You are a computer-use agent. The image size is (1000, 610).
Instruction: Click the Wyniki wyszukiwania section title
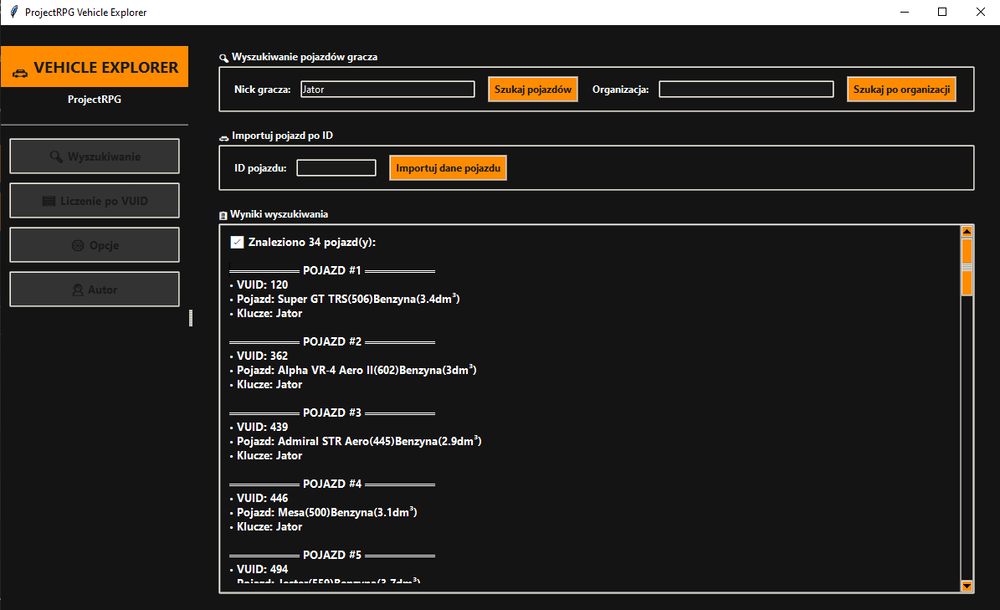pyautogui.click(x=279, y=214)
